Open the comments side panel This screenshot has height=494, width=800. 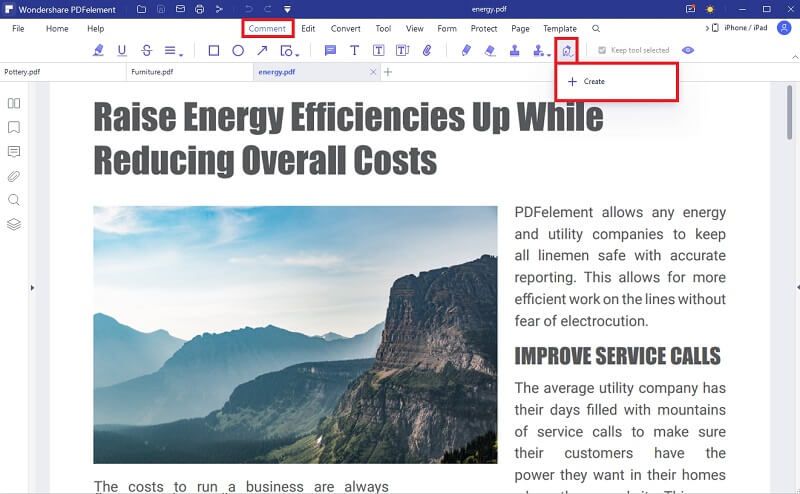point(14,152)
